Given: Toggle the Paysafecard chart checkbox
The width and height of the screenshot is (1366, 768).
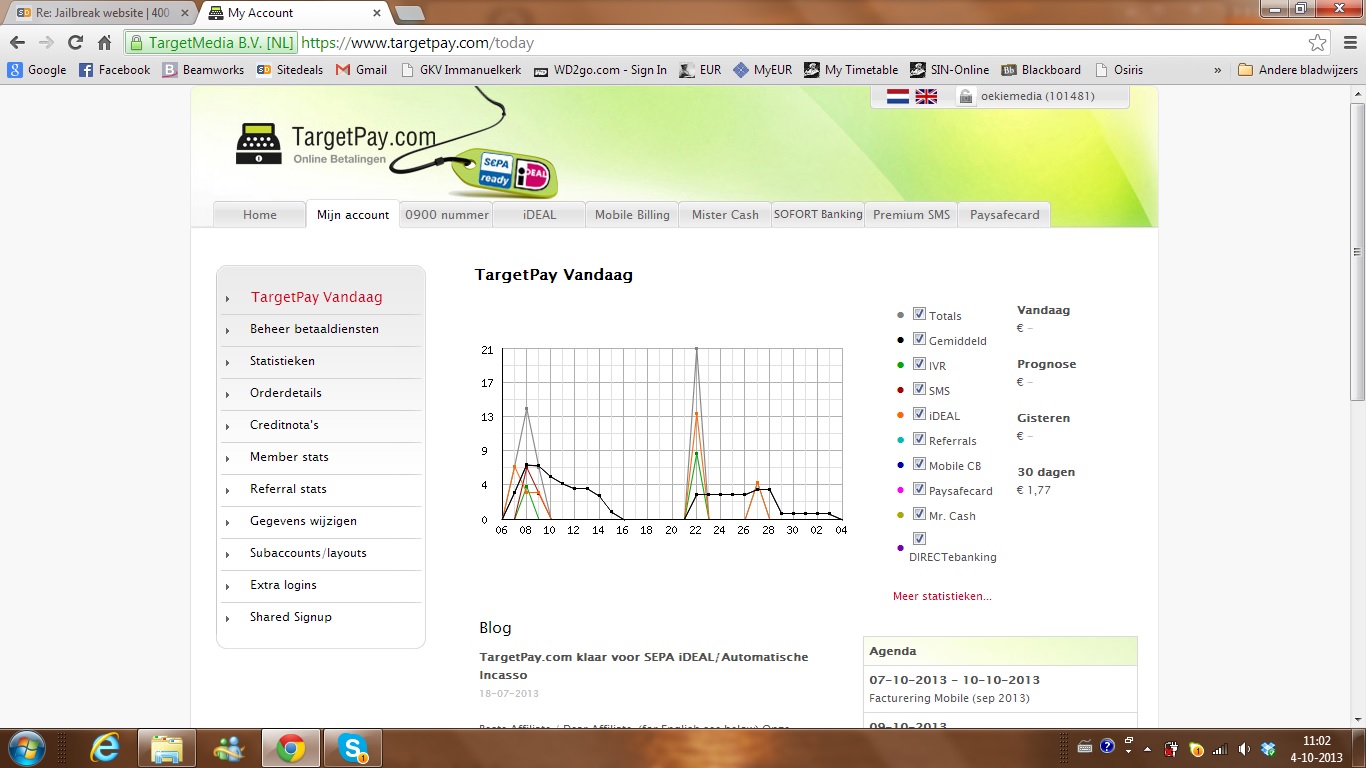Looking at the screenshot, I should 919,489.
